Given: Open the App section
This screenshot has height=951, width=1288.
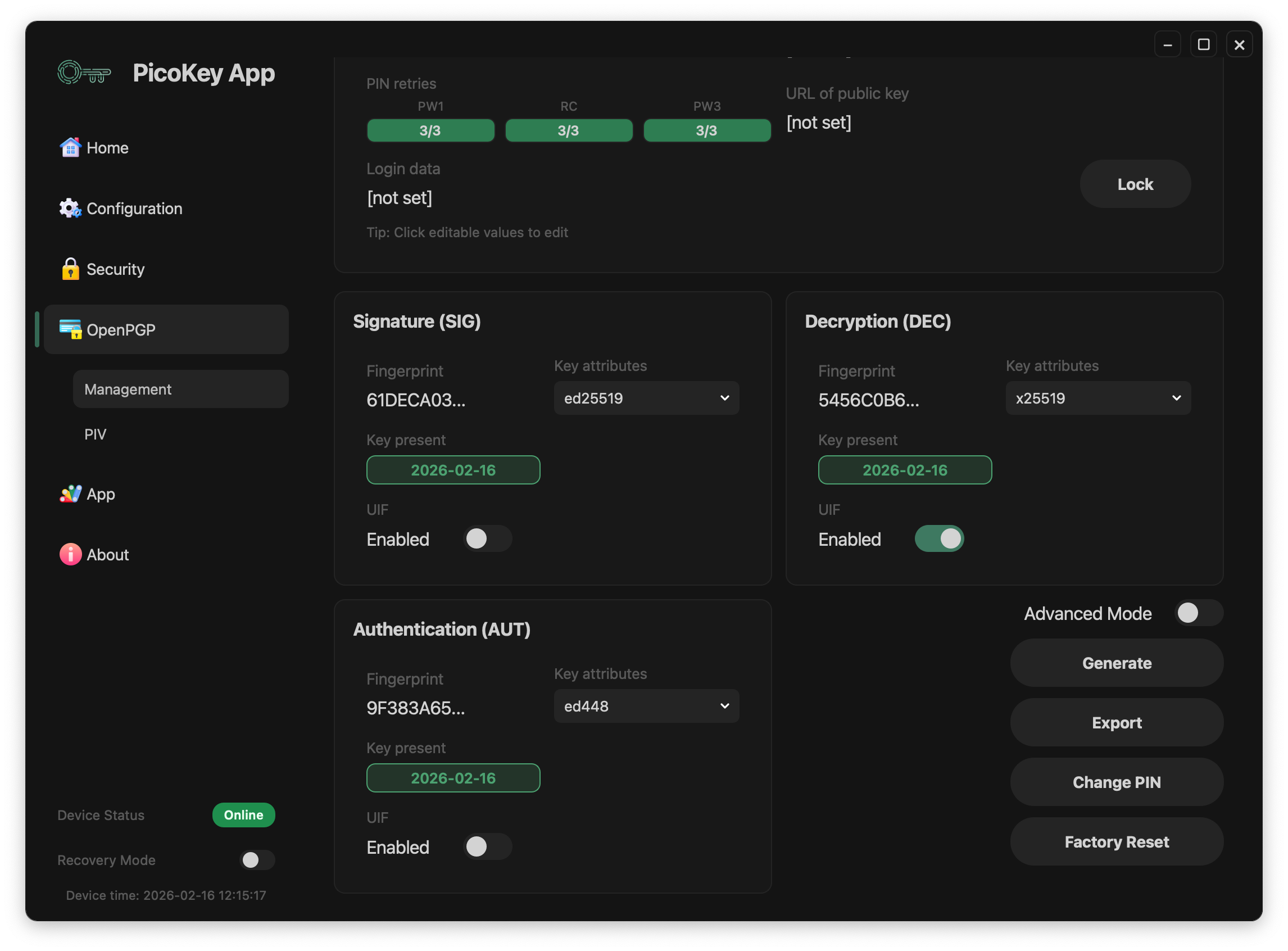Looking at the screenshot, I should point(100,494).
